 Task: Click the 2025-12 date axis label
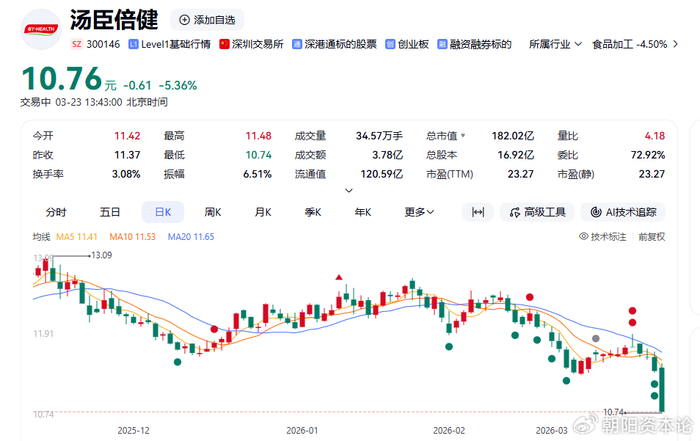pyautogui.click(x=133, y=430)
